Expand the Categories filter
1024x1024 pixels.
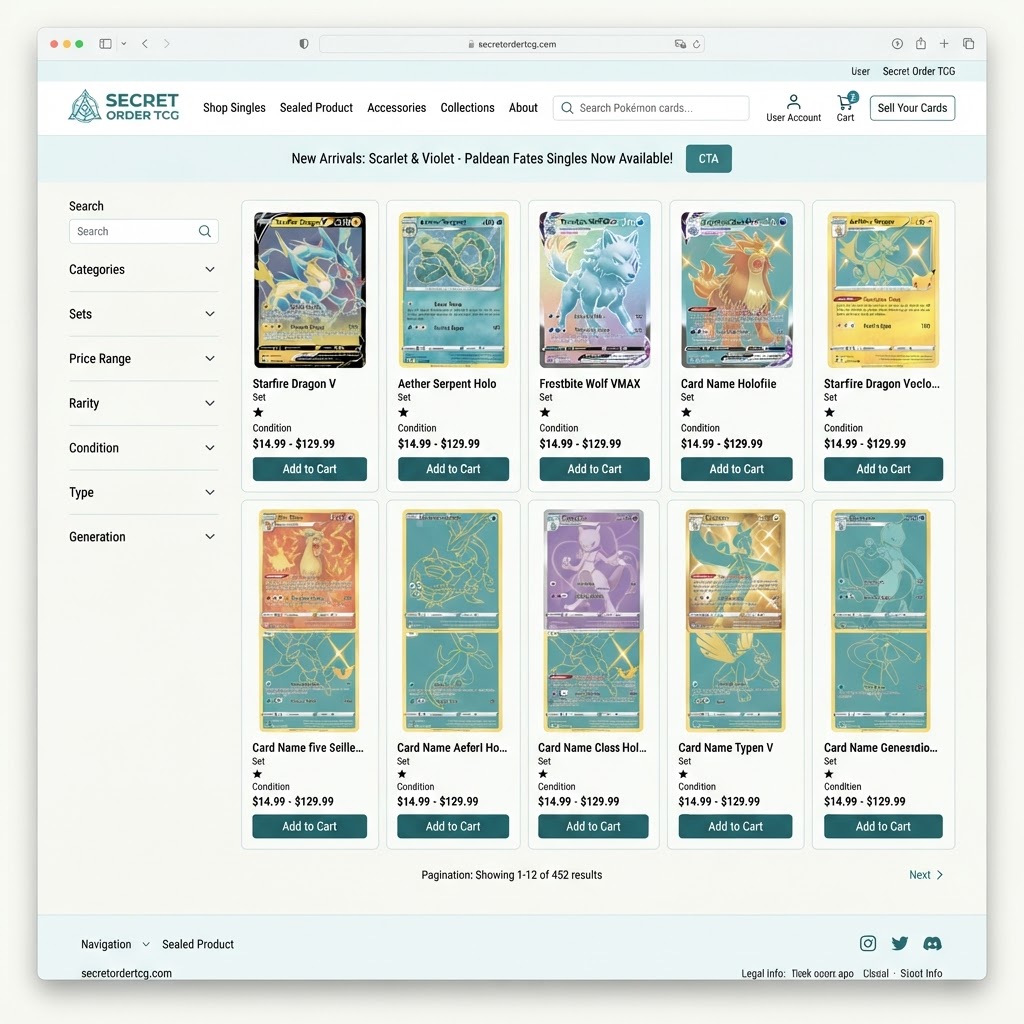point(143,269)
